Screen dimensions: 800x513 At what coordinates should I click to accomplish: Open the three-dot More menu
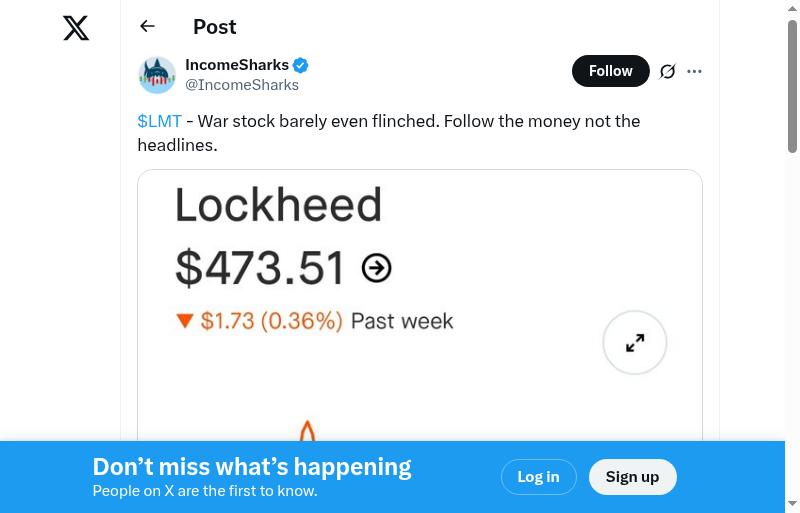(695, 71)
